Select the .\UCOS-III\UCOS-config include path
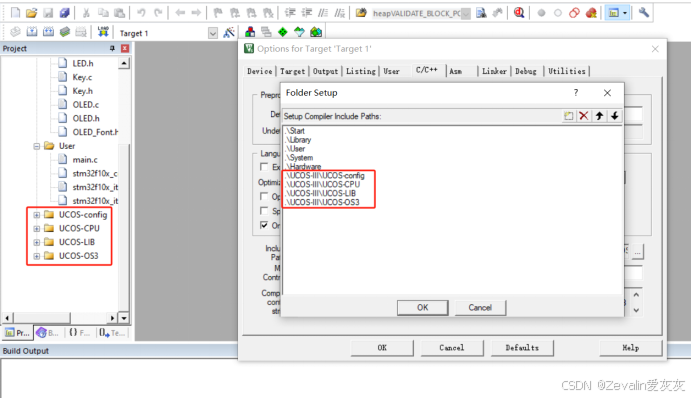This screenshot has height=399, width=692. [325, 176]
